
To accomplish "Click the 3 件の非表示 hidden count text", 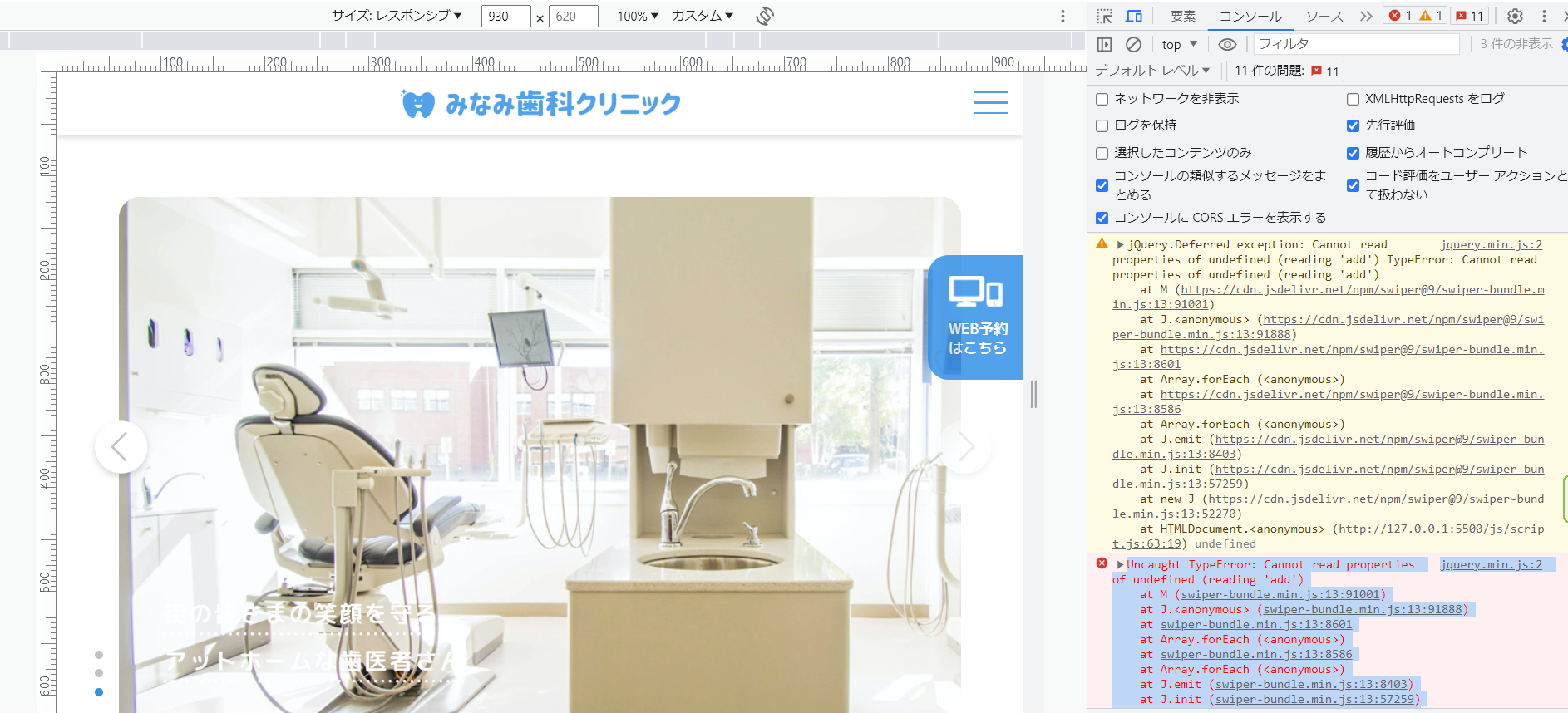I will pos(1516,44).
